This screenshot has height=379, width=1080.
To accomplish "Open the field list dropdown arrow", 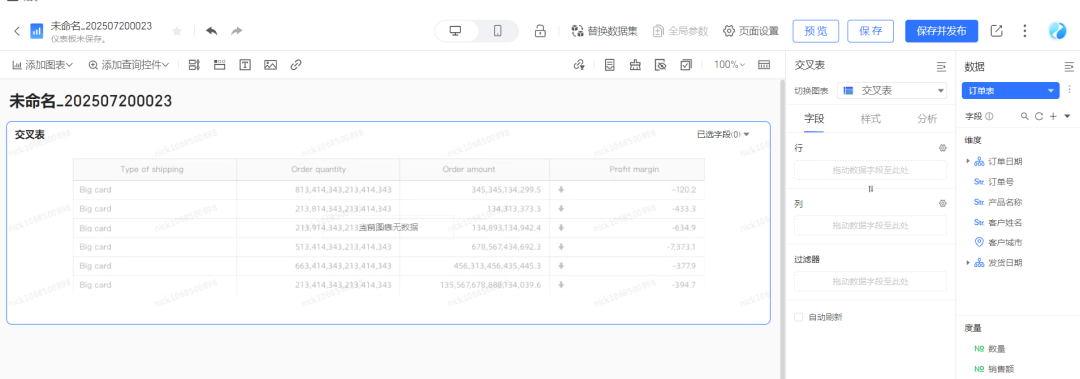I will [x=1067, y=116].
